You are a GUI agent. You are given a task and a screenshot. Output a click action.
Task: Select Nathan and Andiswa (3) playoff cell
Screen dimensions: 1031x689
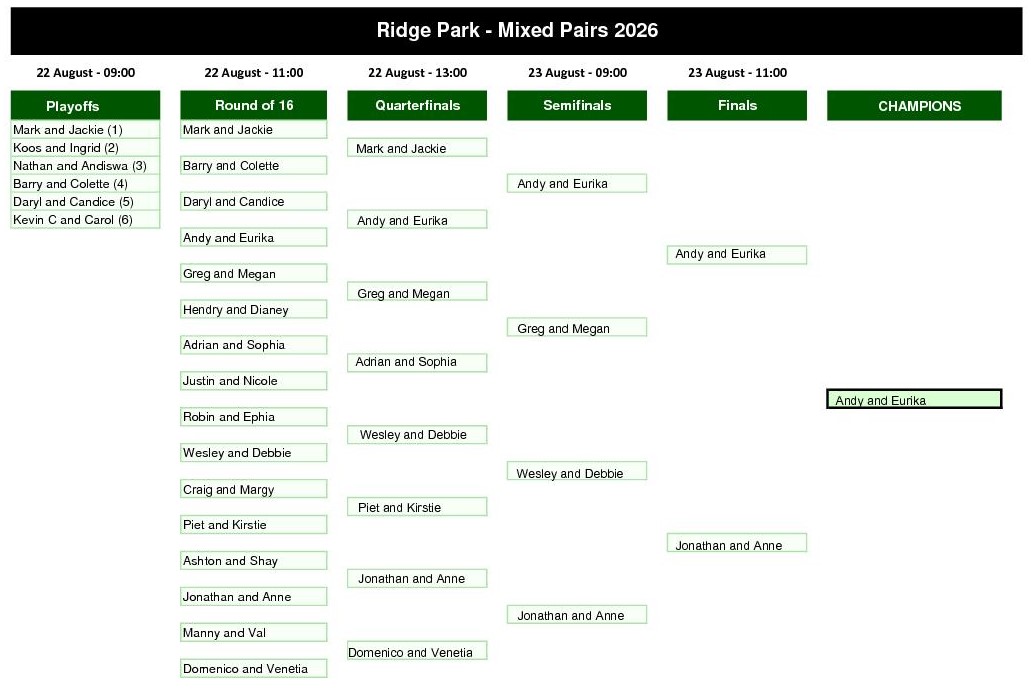(85, 166)
